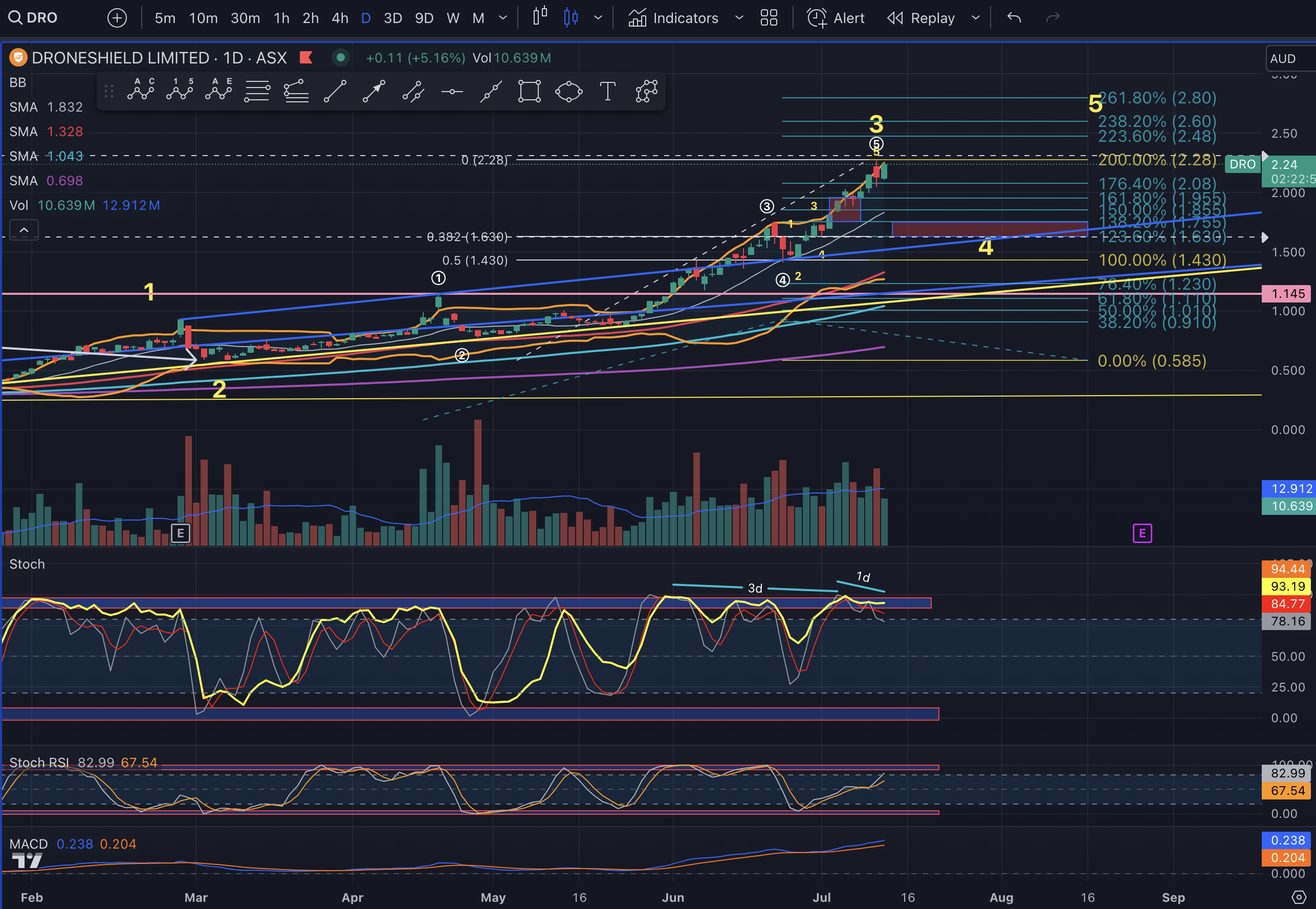
Task: Select the trend-based Fib extension tool
Action: [296, 91]
